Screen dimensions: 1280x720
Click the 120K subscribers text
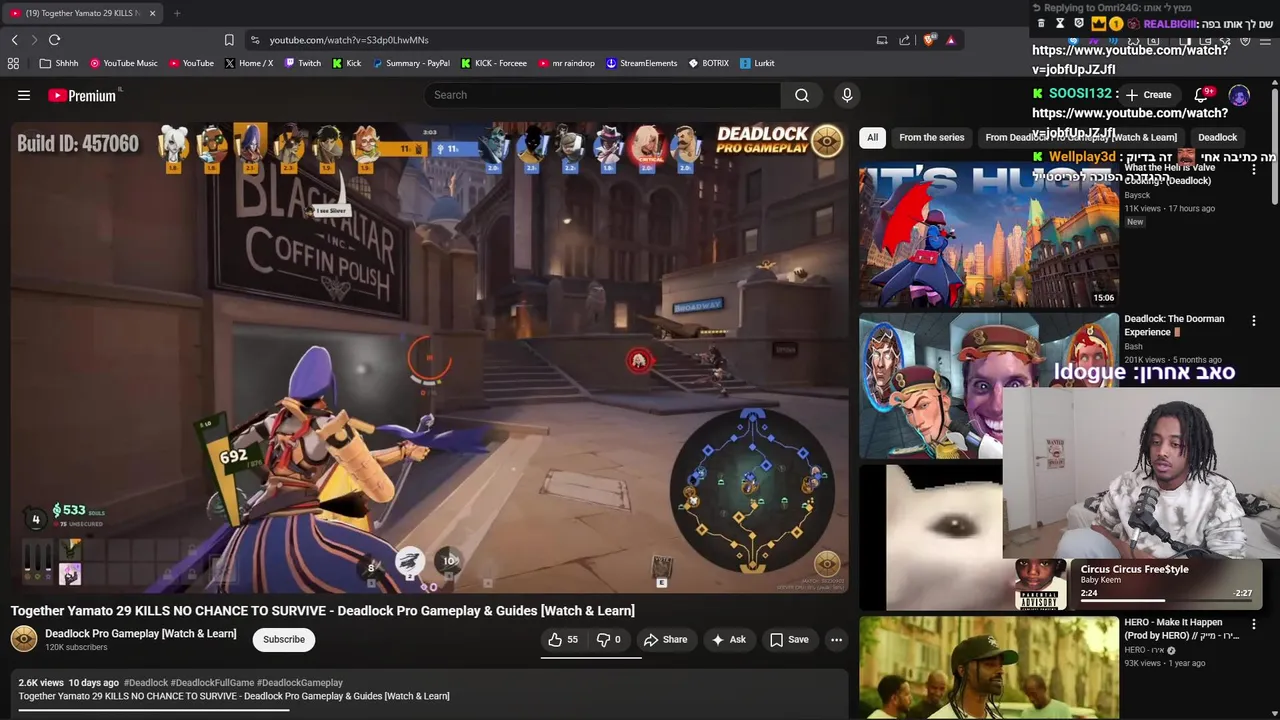[x=76, y=647]
